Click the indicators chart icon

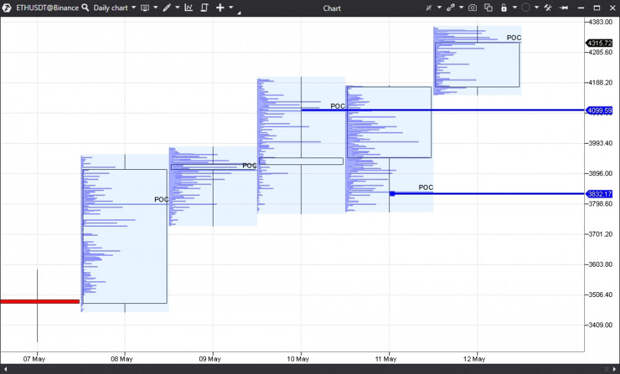(x=189, y=8)
